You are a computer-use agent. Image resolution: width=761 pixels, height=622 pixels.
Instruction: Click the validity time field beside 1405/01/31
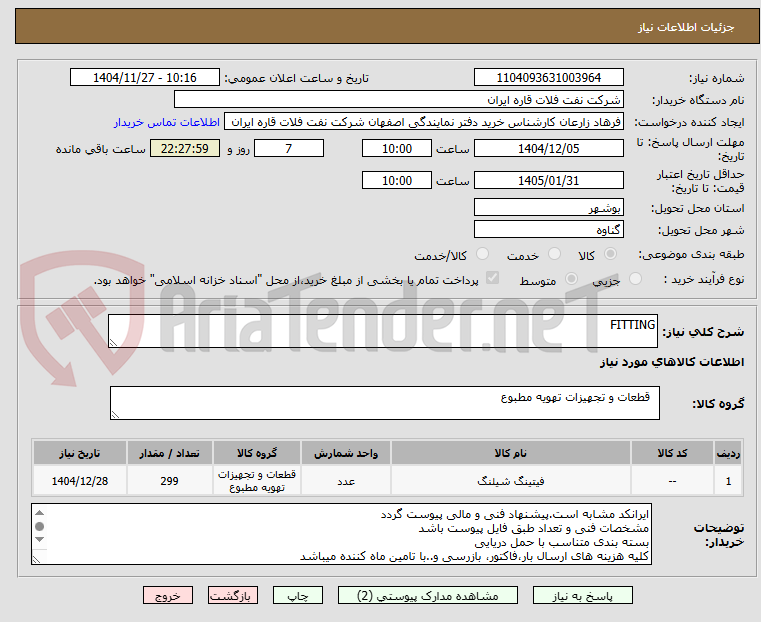point(397,180)
